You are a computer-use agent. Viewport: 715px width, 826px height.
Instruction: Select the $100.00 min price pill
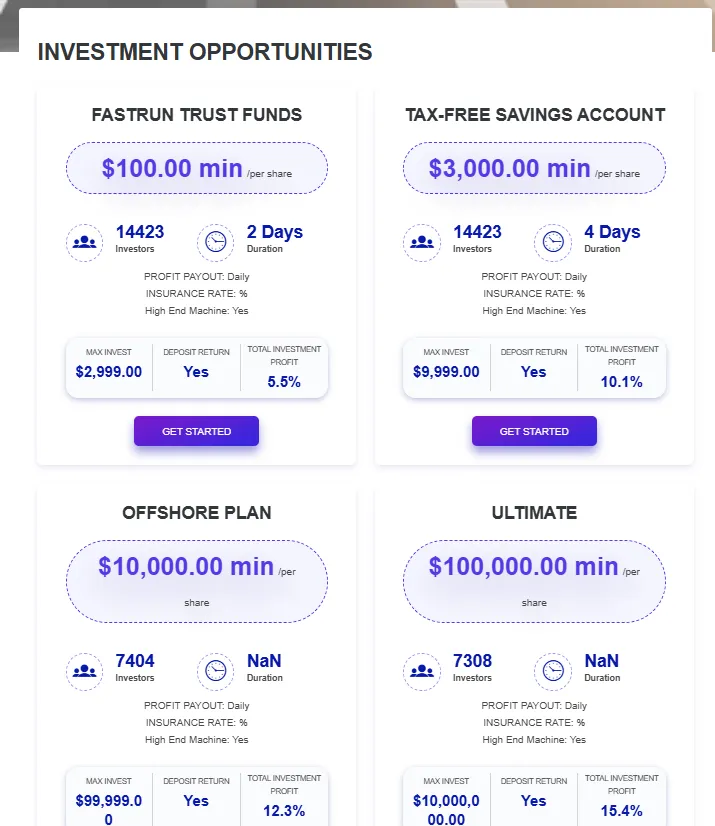pyautogui.click(x=197, y=168)
